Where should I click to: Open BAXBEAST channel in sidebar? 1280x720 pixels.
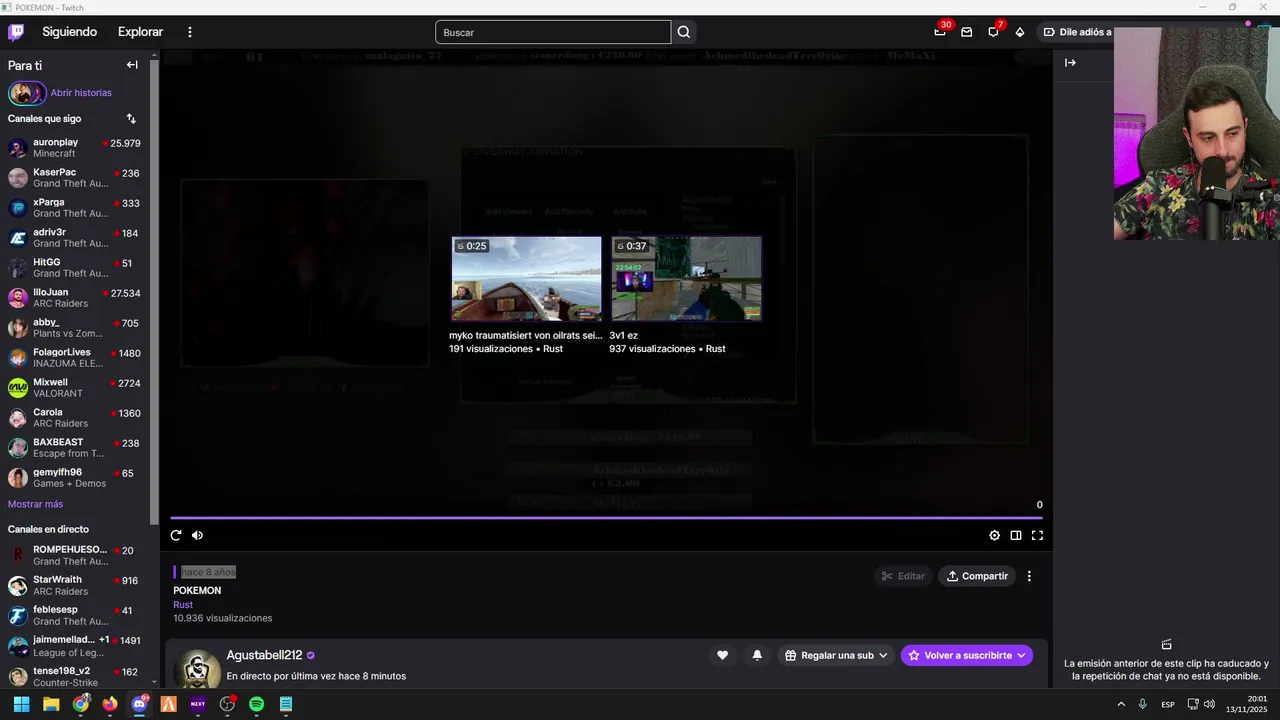(75, 448)
